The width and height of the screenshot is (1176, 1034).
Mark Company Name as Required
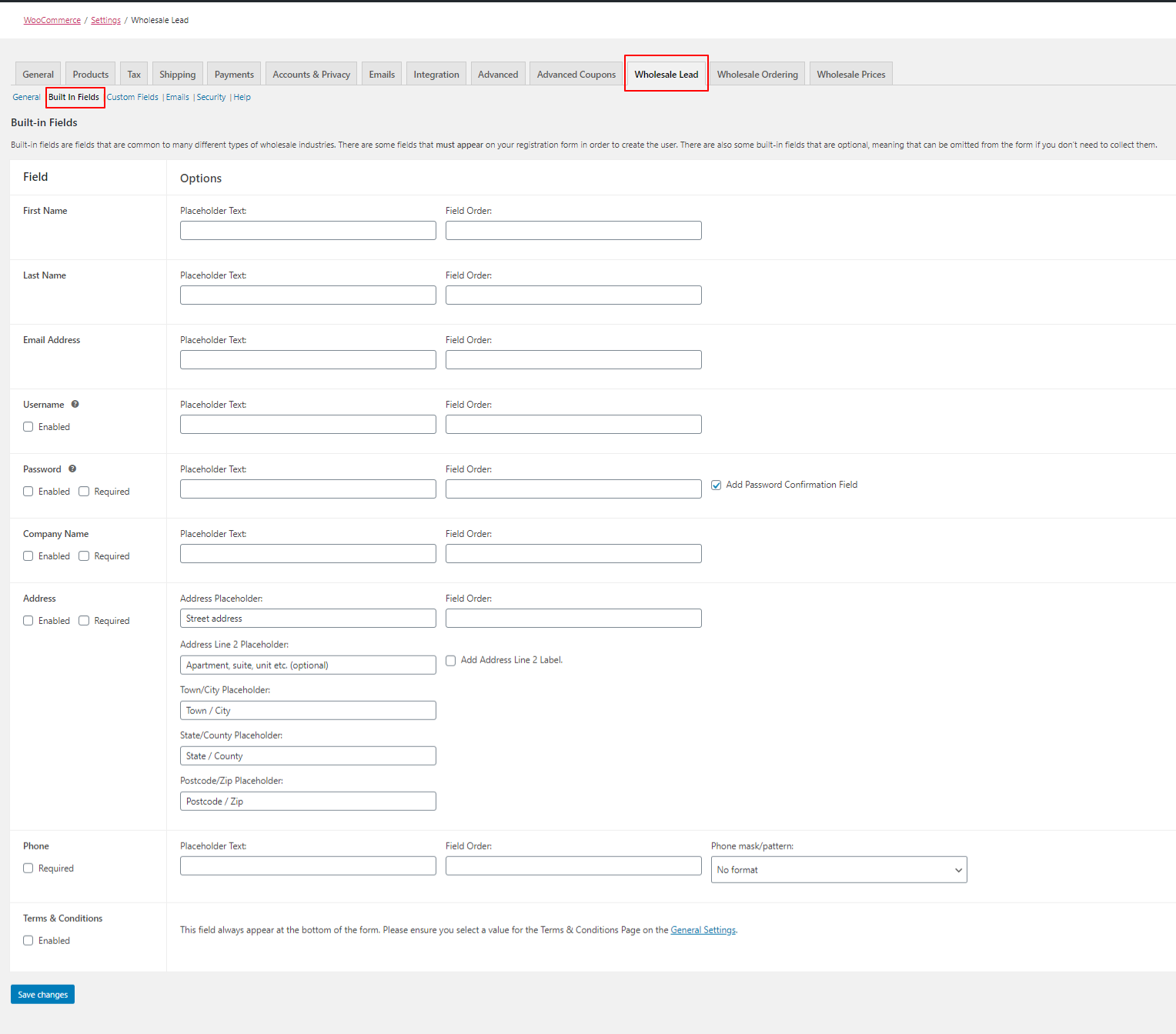(x=85, y=556)
